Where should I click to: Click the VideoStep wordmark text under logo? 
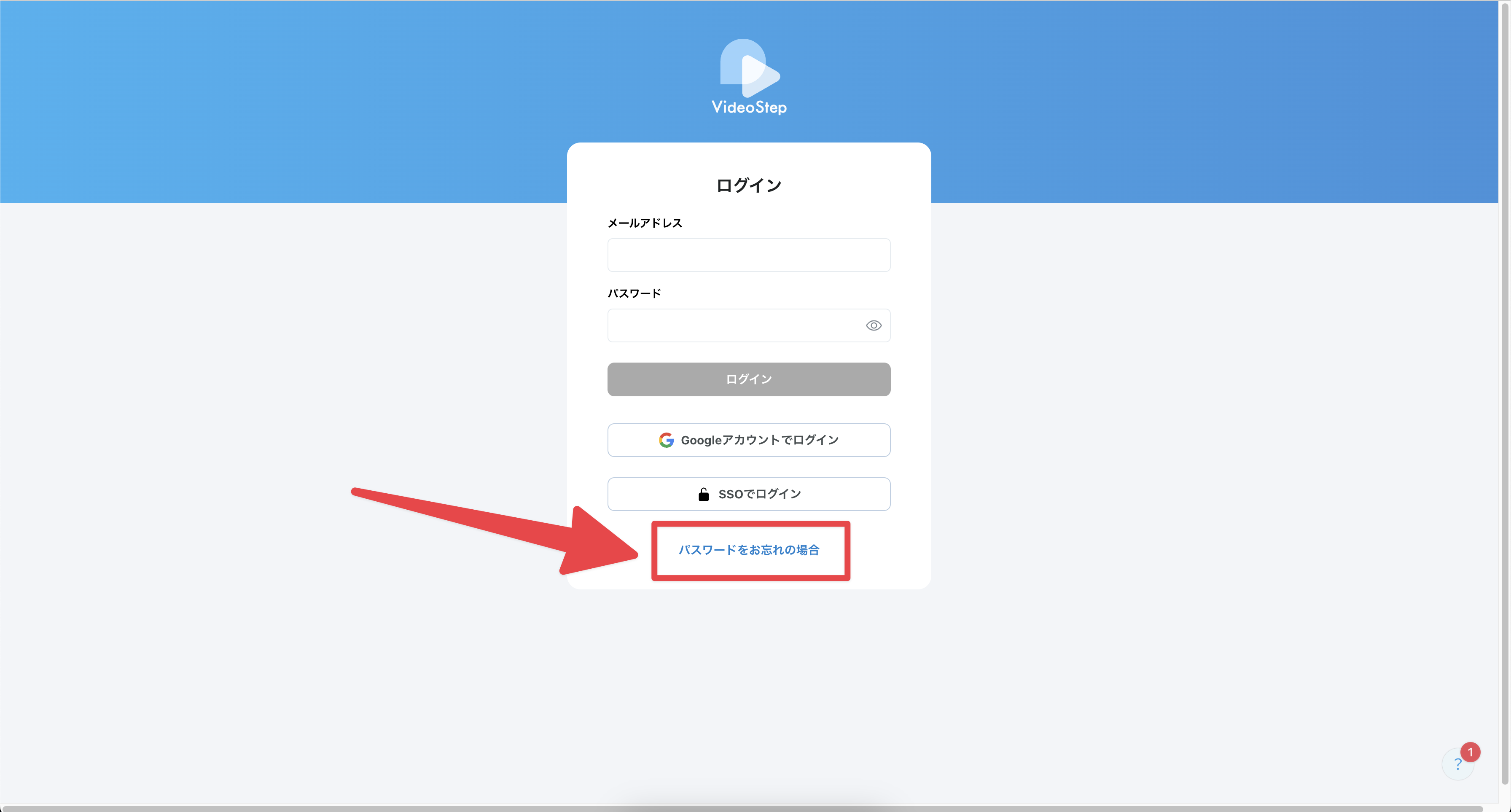(749, 108)
